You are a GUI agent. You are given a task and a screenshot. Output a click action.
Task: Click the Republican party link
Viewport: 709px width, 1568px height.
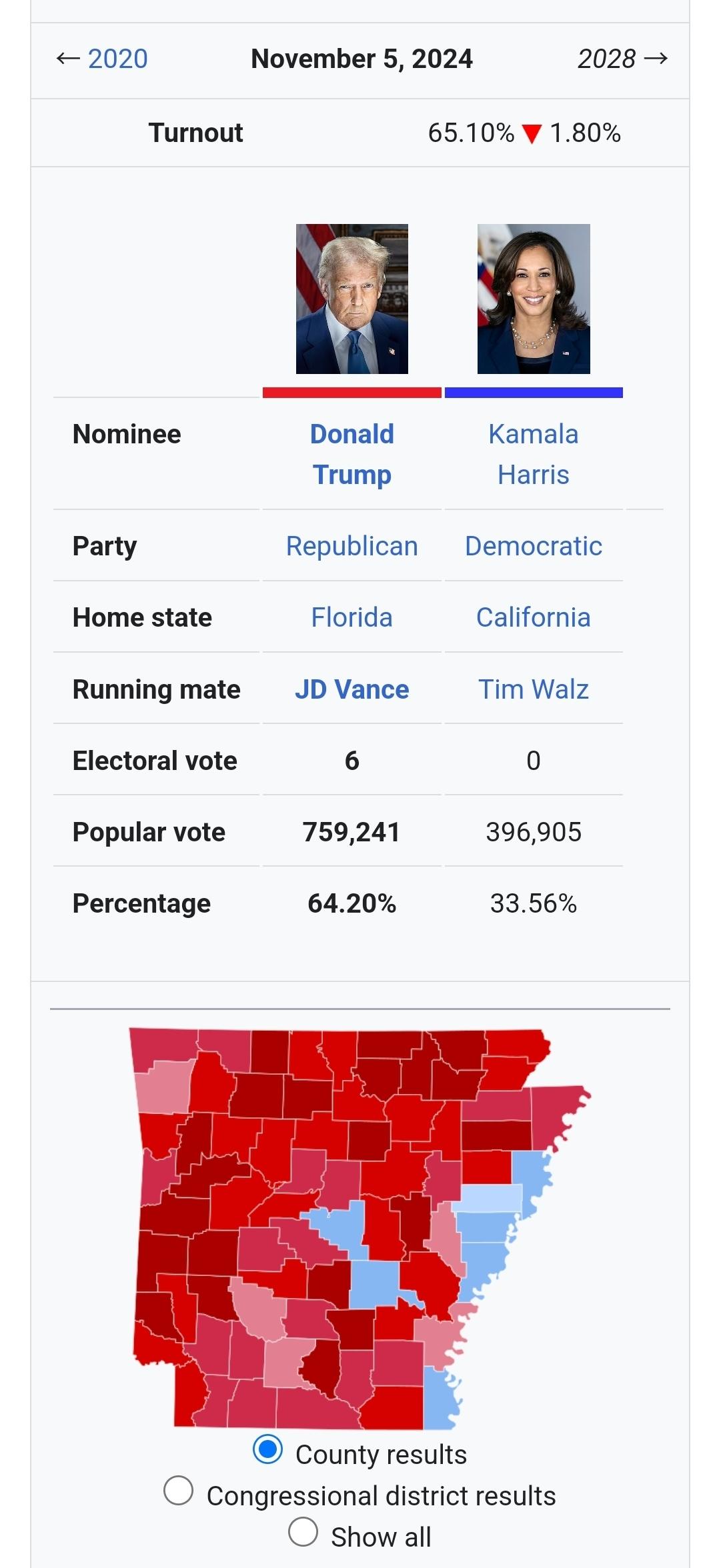click(352, 546)
